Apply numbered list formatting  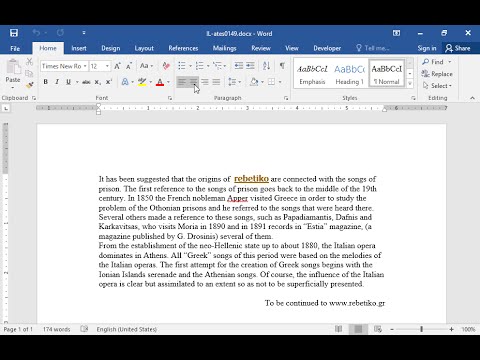click(x=200, y=66)
